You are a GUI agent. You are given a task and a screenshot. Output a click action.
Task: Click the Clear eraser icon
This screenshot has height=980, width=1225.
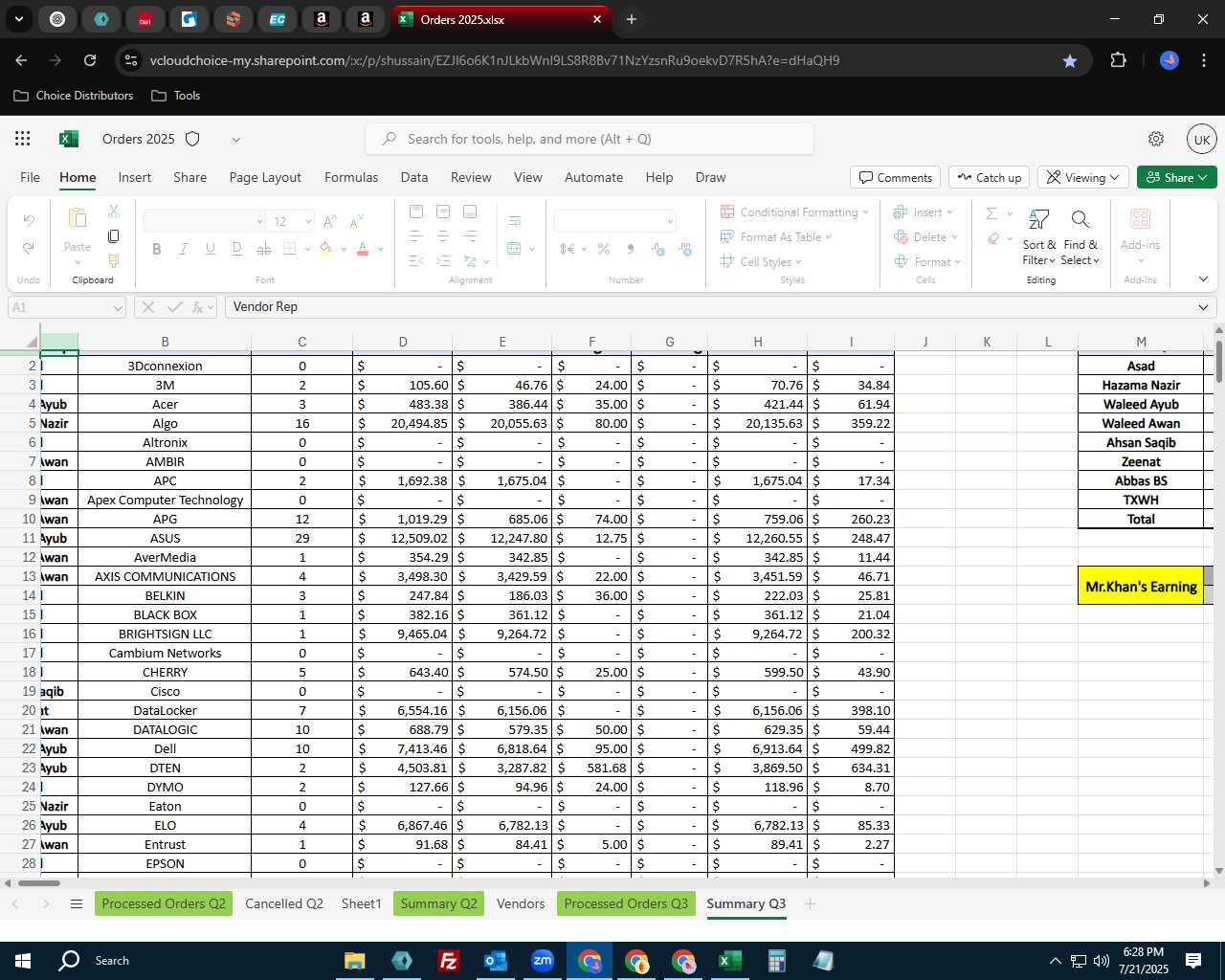[x=993, y=238]
